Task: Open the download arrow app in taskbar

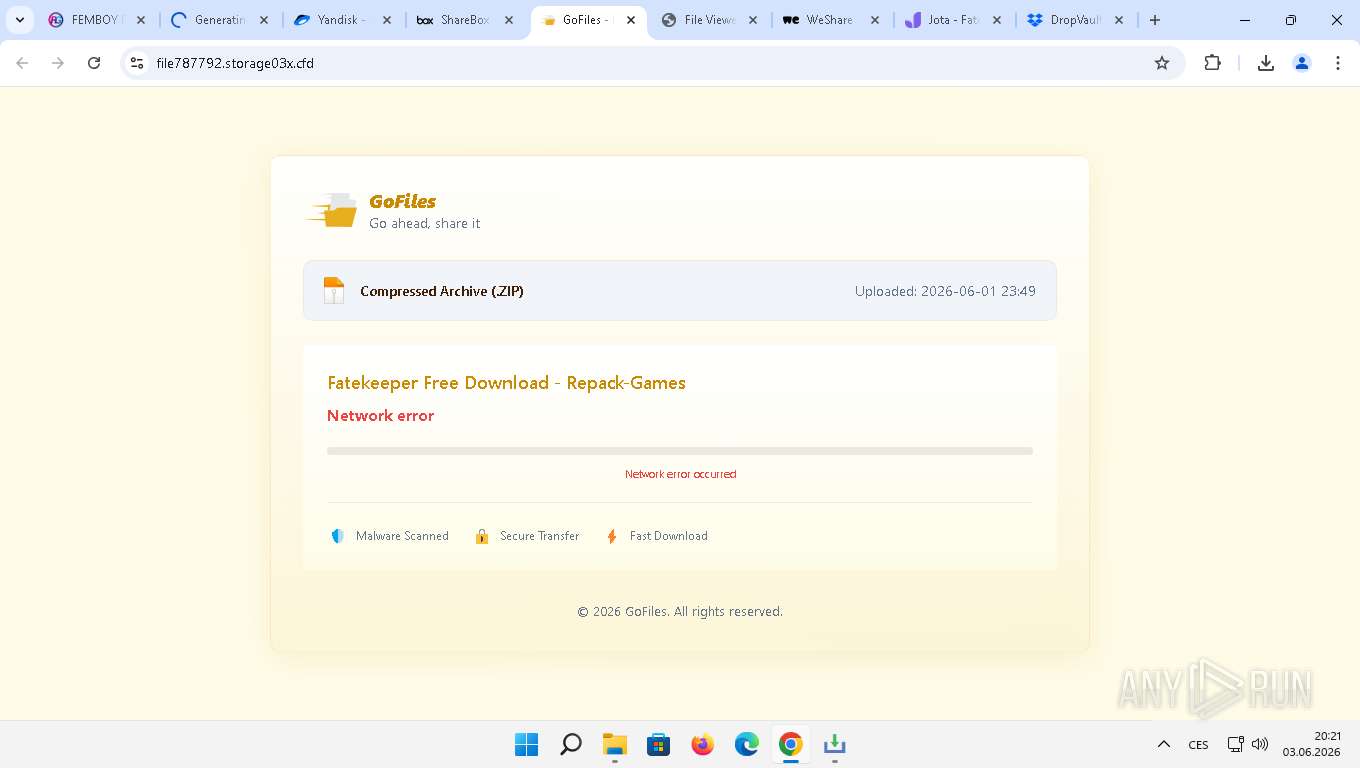Action: [x=834, y=744]
